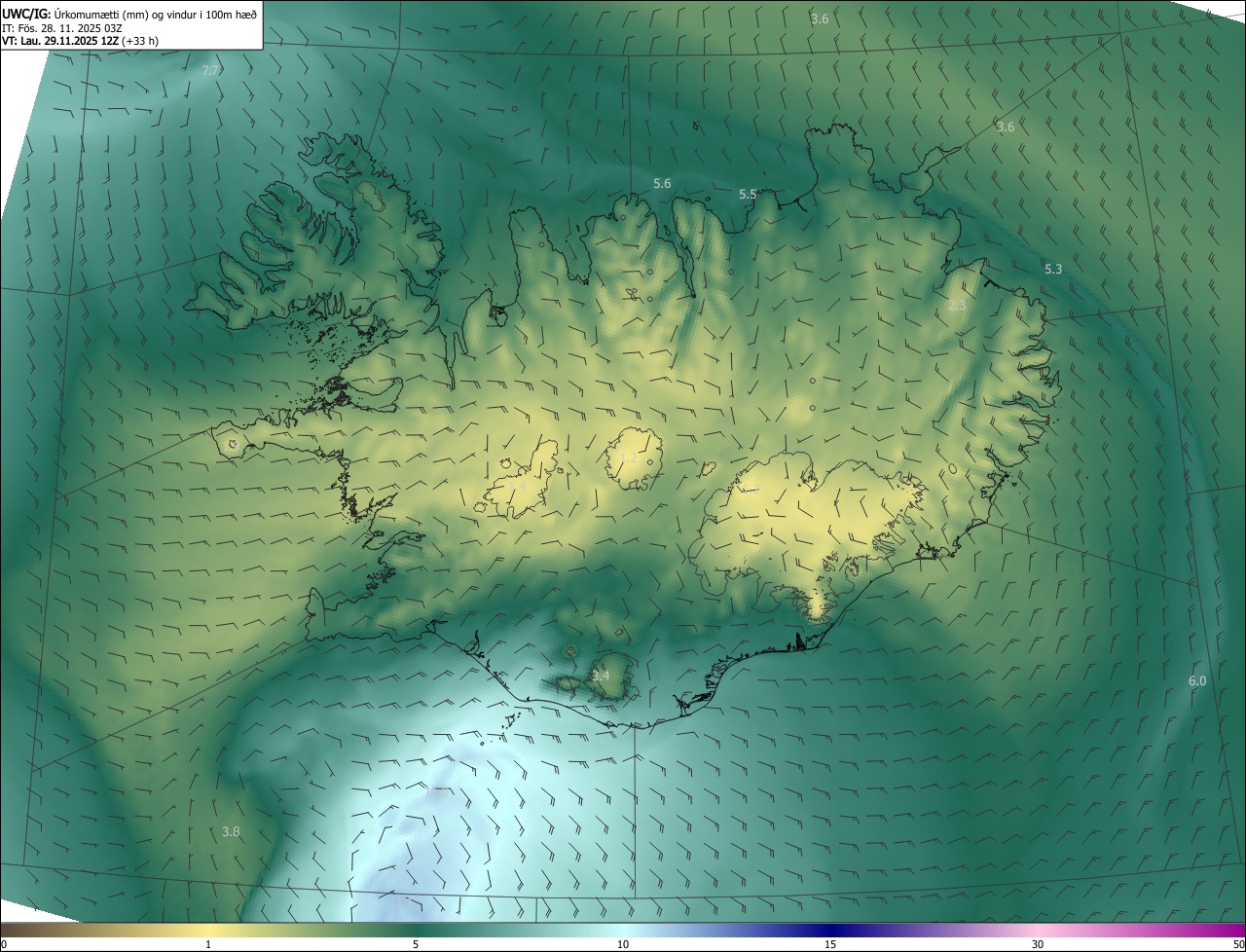Click the 5.6 value label off the north coast
Viewport: 1246px width, 952px height.
point(662,183)
